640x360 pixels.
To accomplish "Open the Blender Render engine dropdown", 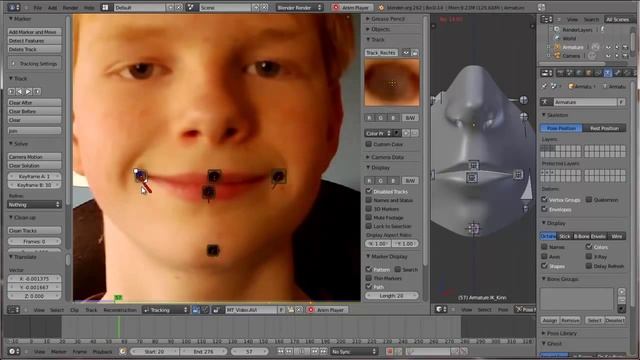I will click(x=300, y=7).
